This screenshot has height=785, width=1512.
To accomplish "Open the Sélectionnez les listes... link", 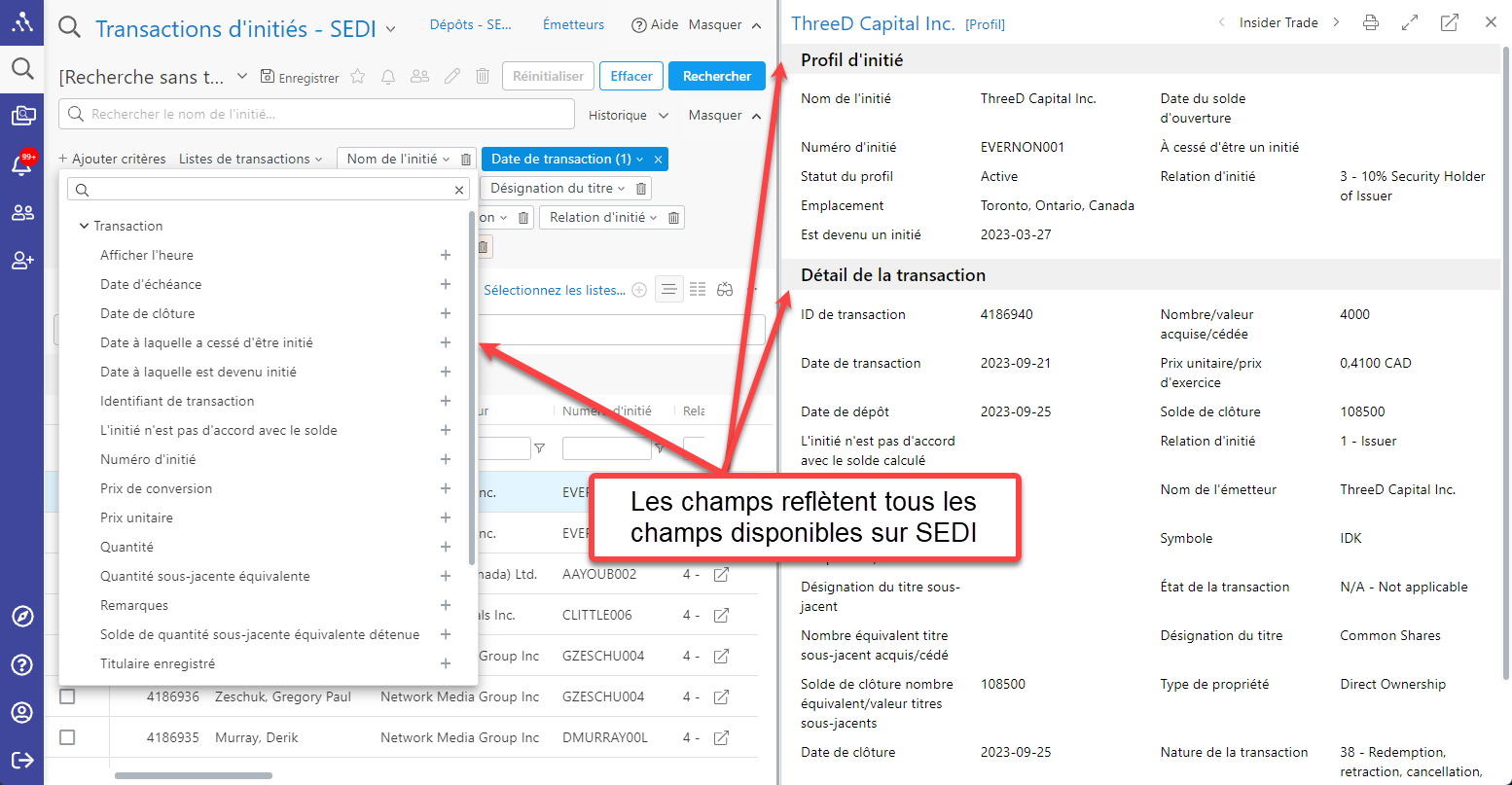I will point(555,290).
